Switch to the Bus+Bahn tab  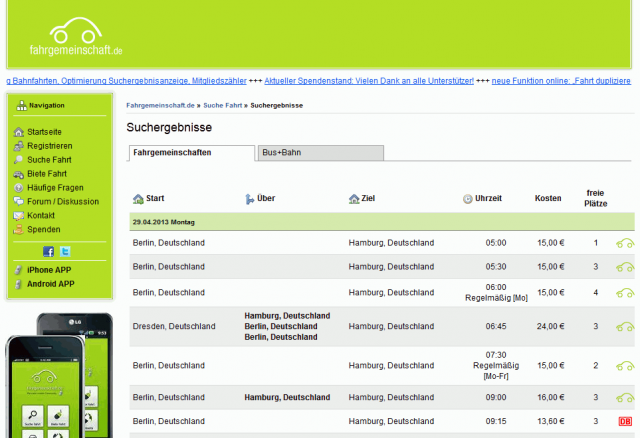(319, 153)
